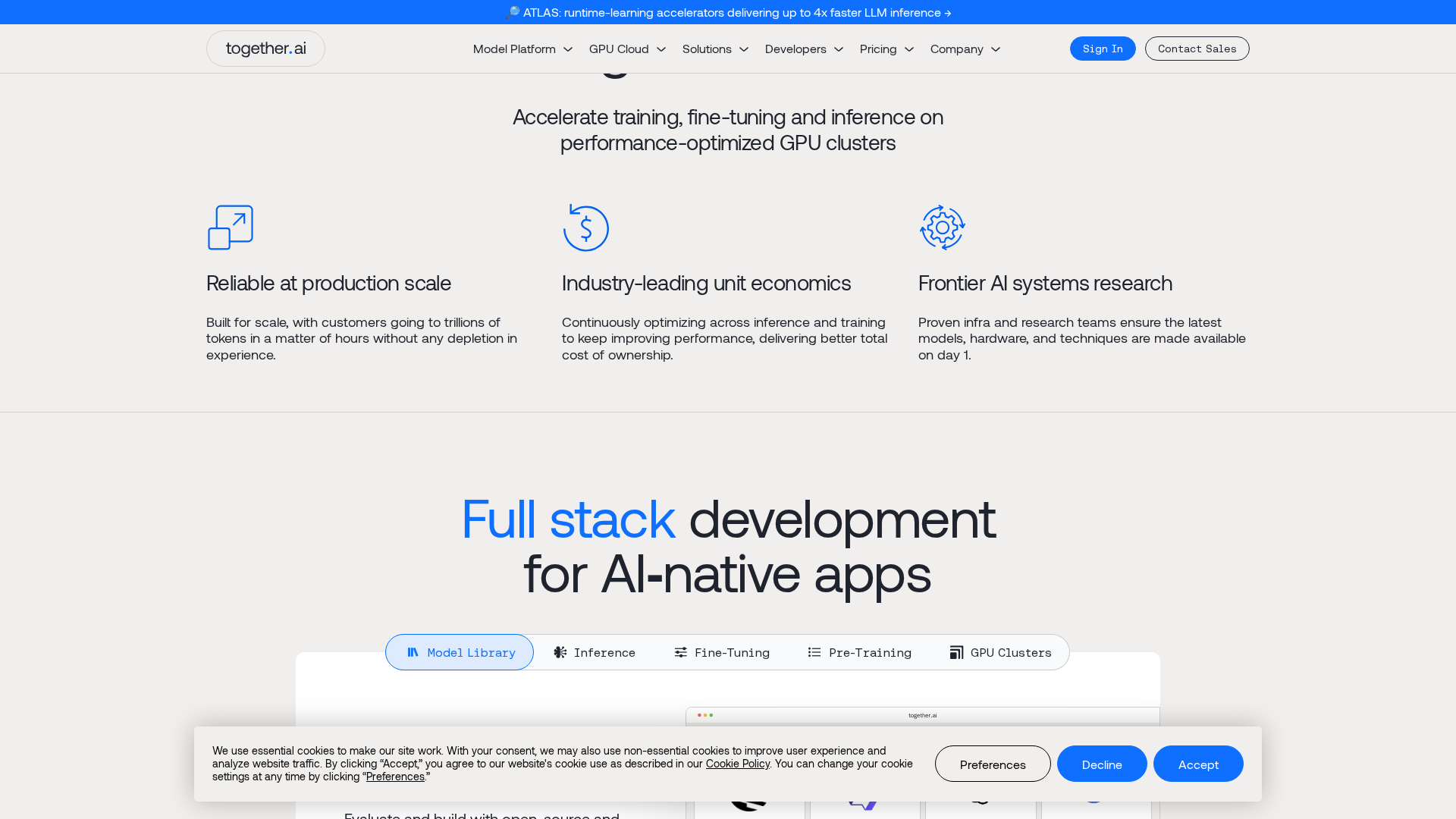1456x819 pixels.
Task: Accept cookies in the consent banner
Action: (1197, 764)
